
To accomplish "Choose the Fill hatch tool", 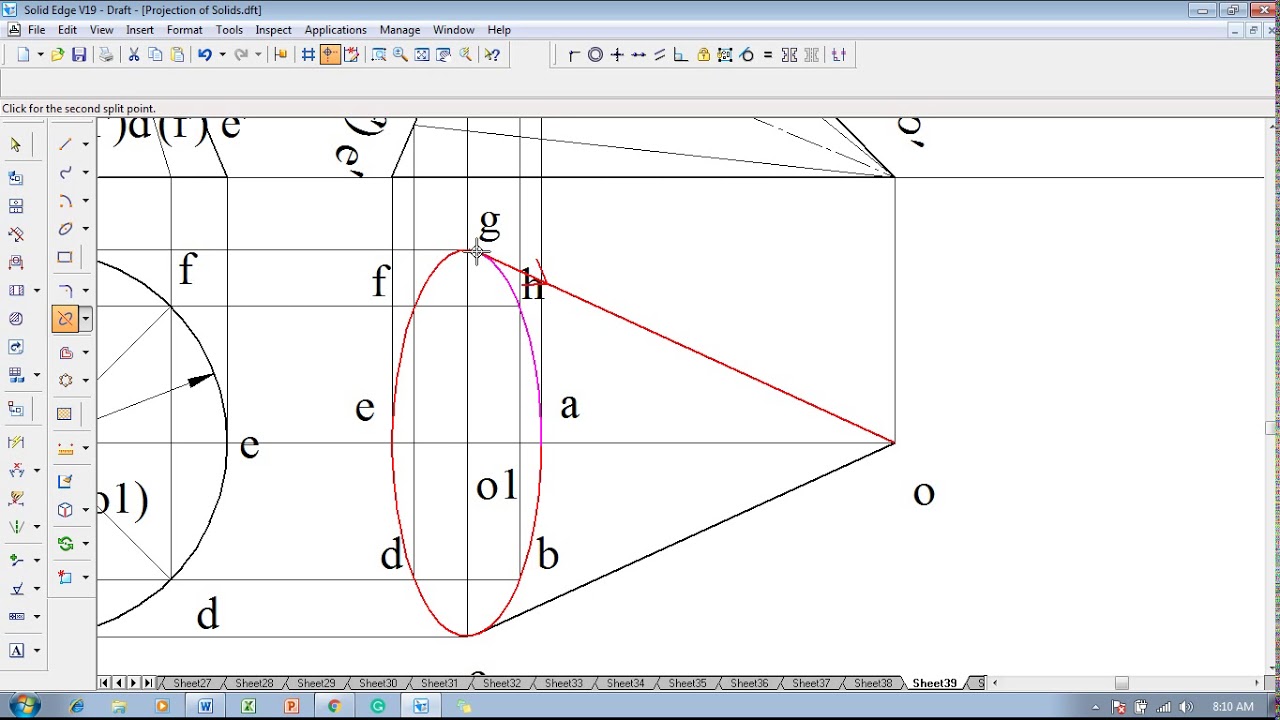I will [65, 414].
